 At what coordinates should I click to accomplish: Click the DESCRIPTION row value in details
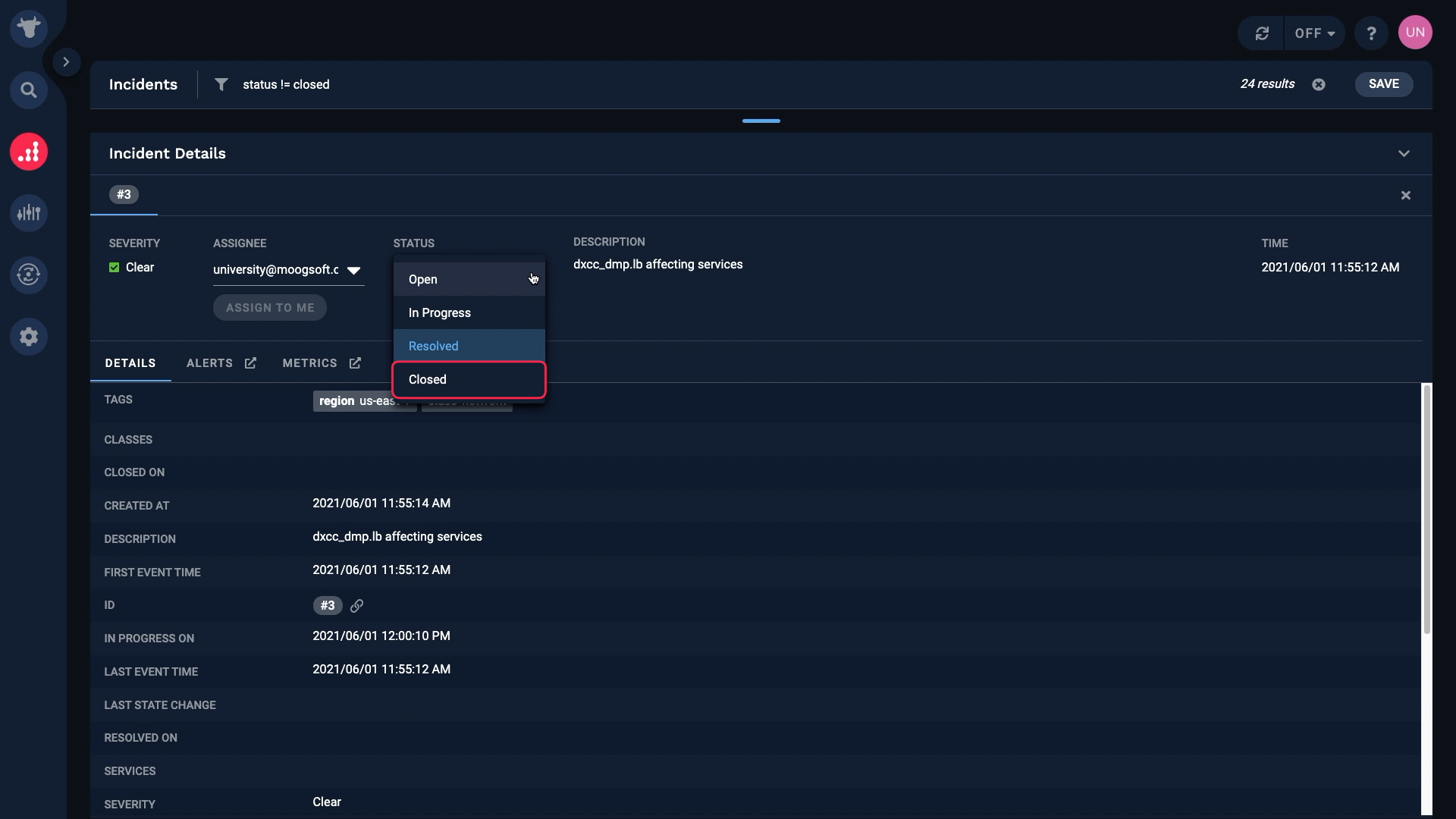point(397,537)
